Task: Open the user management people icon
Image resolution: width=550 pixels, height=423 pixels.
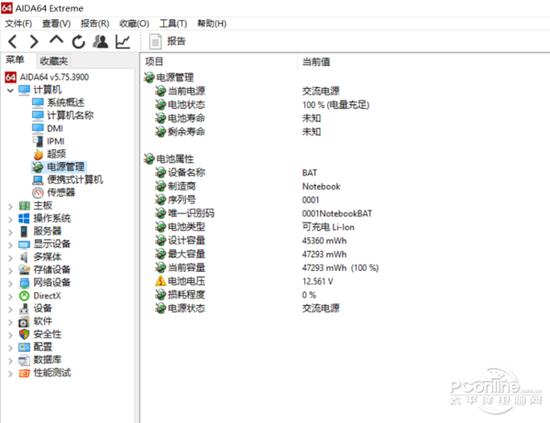Action: pos(100,41)
